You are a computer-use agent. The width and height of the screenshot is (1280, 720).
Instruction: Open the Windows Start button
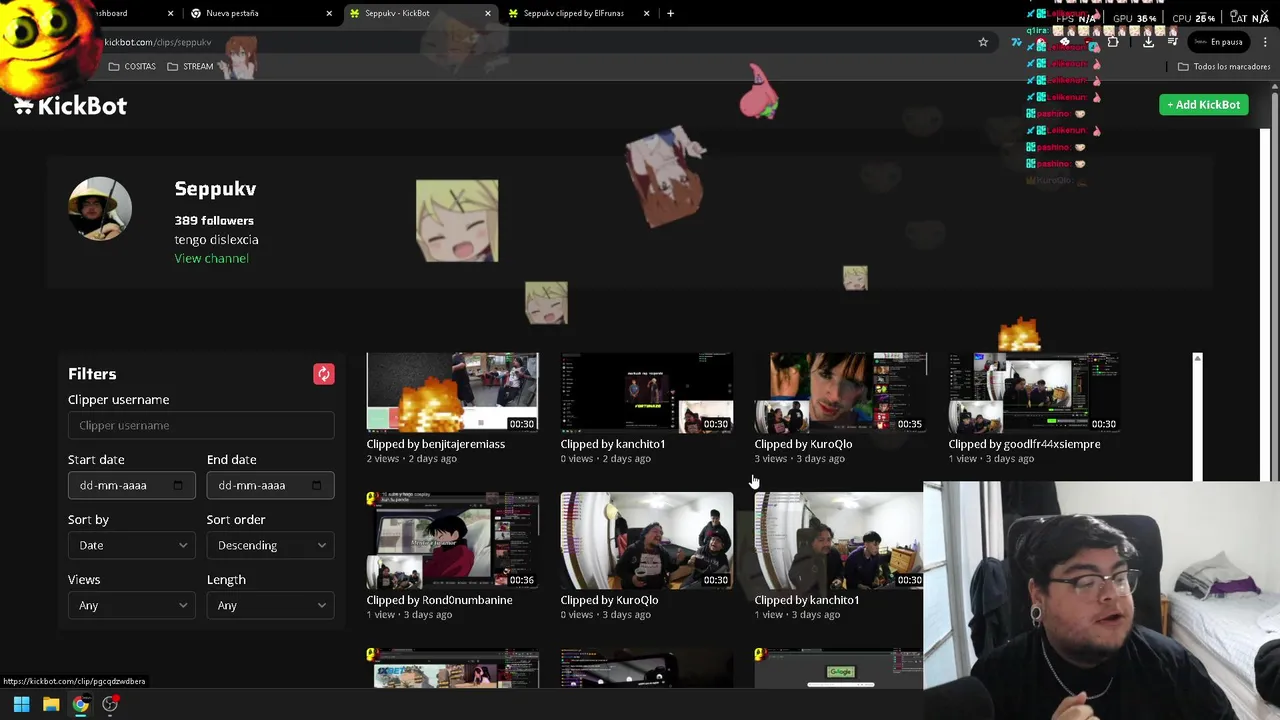pyautogui.click(x=21, y=704)
